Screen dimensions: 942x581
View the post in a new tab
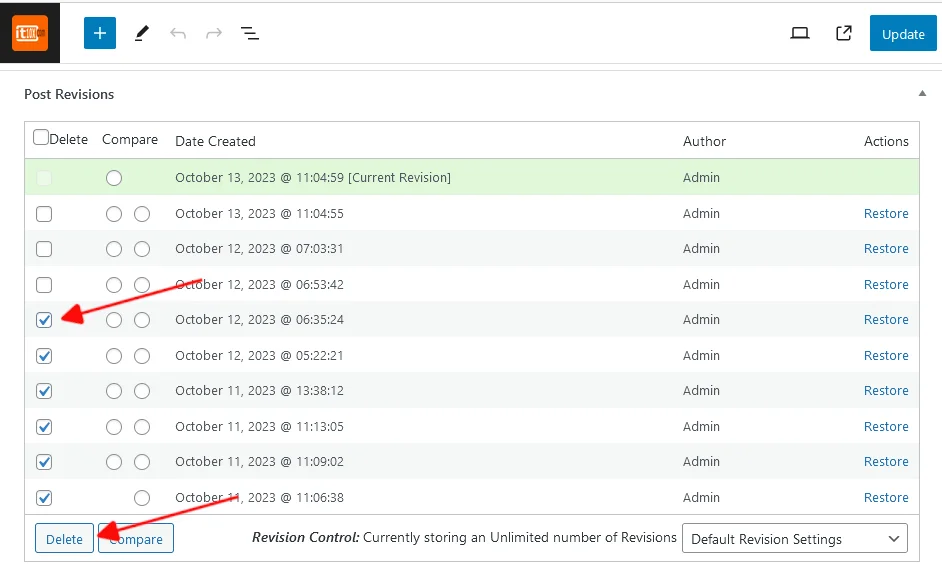coord(843,33)
